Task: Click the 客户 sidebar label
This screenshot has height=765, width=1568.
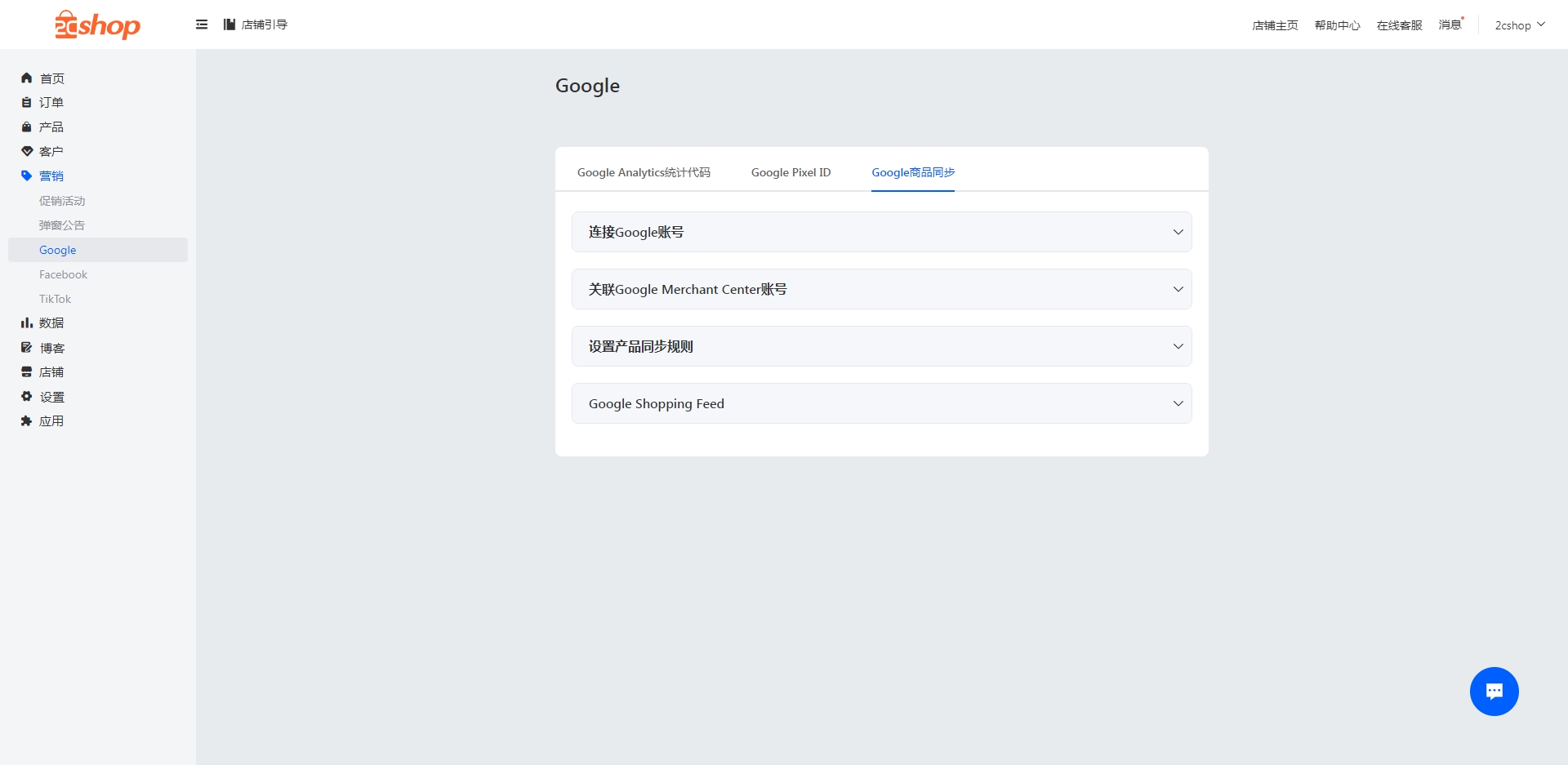Action: pyautogui.click(x=51, y=152)
